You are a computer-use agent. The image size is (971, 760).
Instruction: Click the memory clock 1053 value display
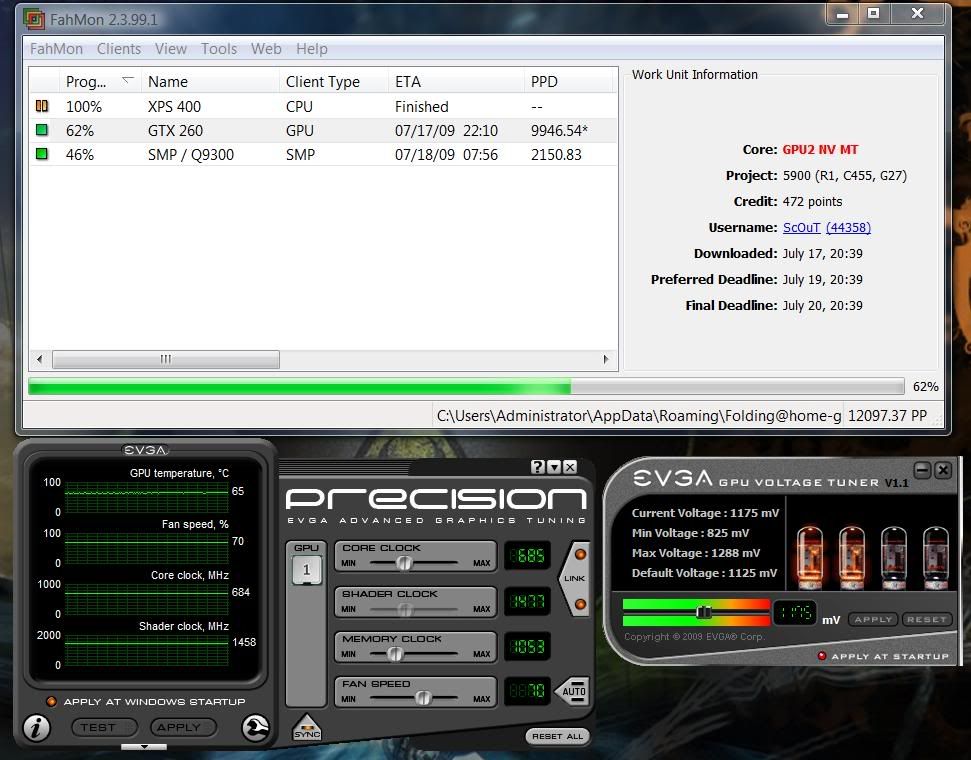point(527,647)
